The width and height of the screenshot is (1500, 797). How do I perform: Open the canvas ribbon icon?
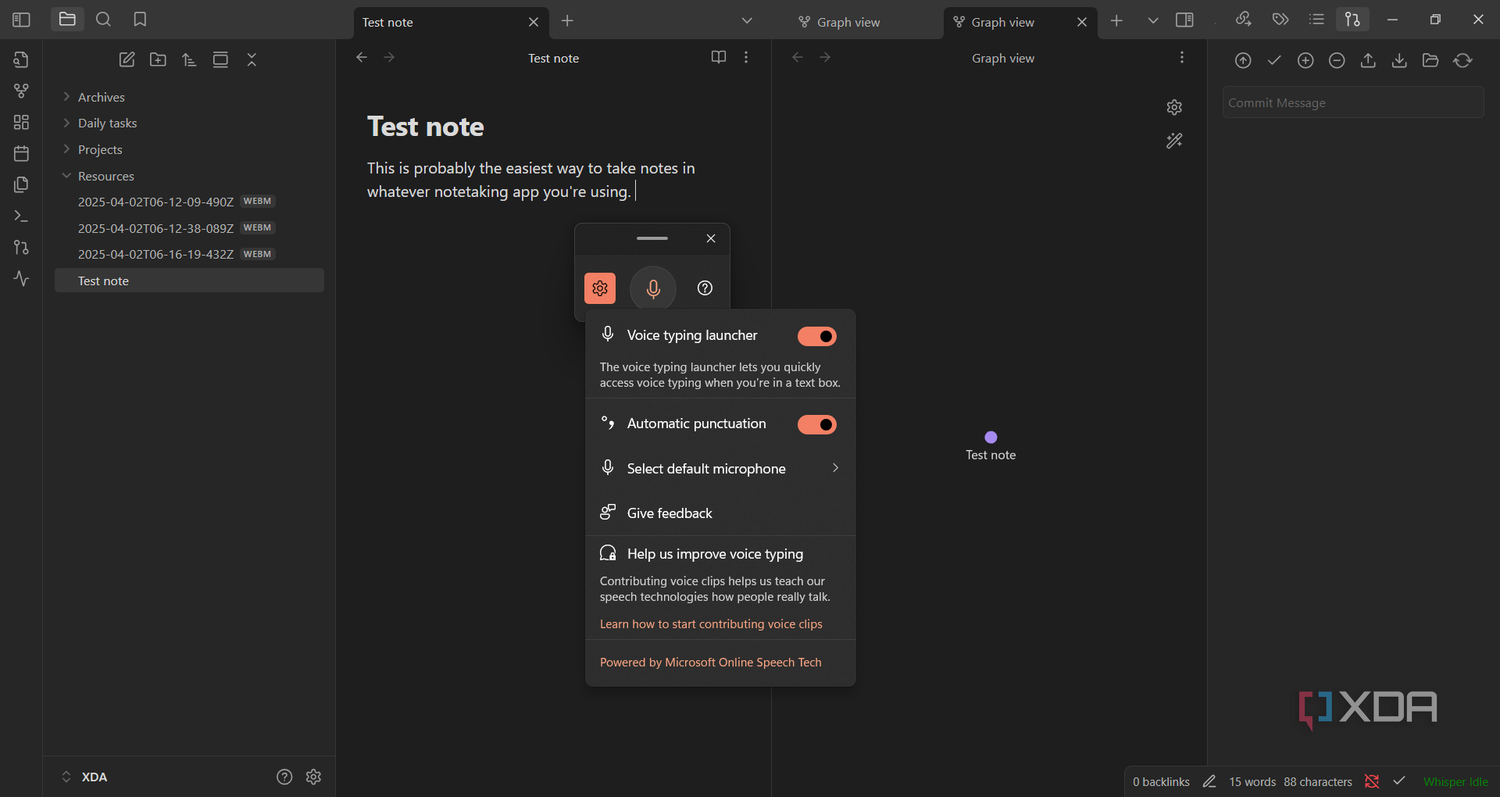tap(21, 122)
